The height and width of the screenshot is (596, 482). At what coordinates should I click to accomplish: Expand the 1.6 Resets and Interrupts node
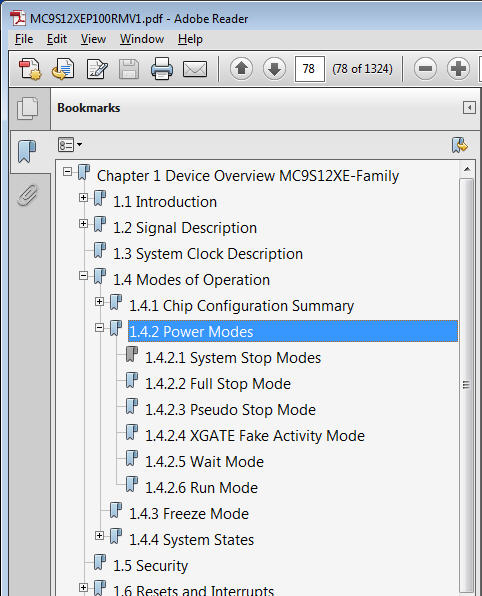click(84, 588)
